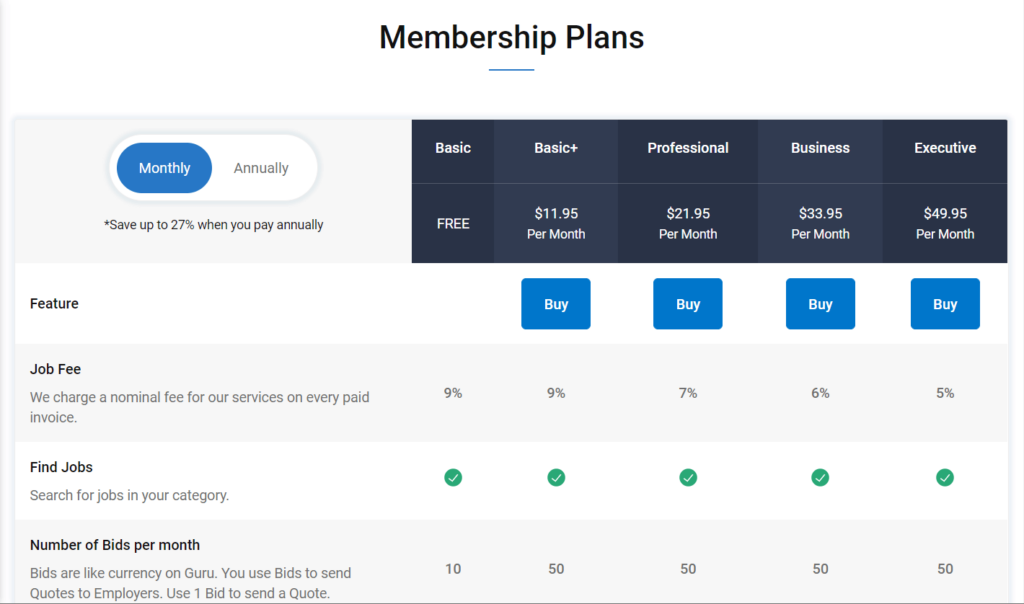Click the Search for jobs in your category description
The width and height of the screenshot is (1024, 604).
129,495
